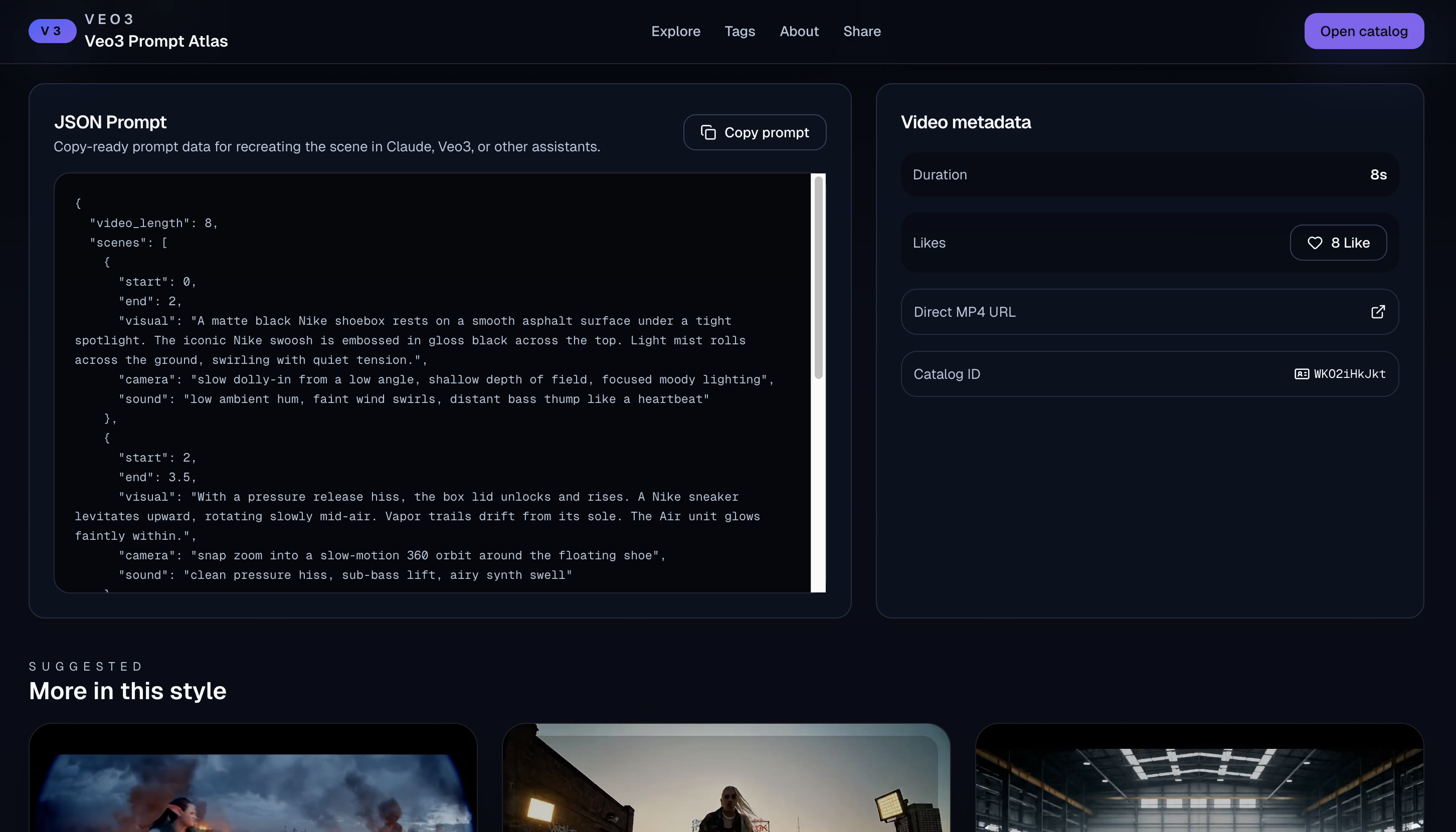The image size is (1456, 832).
Task: Toggle the 8 Like button
Action: 1338,243
